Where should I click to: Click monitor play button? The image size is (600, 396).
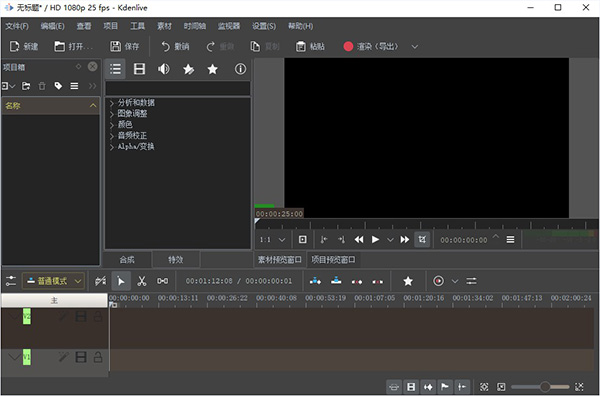pos(375,240)
